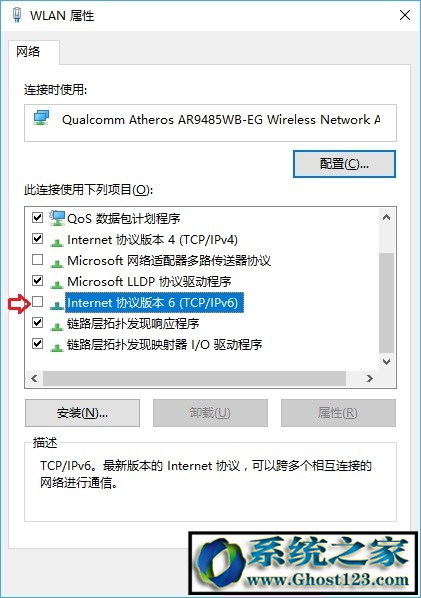Click the QoS packet scheduler icon

(x=57, y=218)
